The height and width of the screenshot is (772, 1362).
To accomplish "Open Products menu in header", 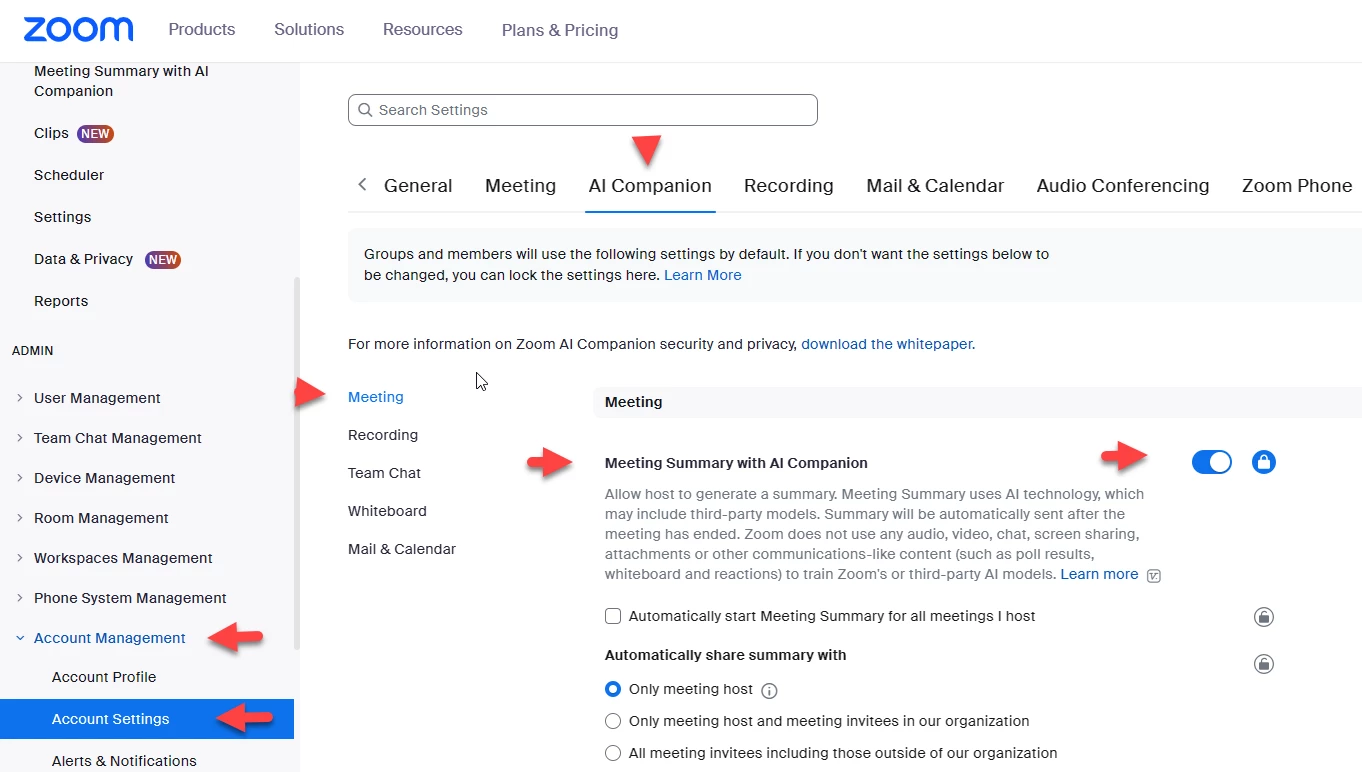I will (x=202, y=29).
